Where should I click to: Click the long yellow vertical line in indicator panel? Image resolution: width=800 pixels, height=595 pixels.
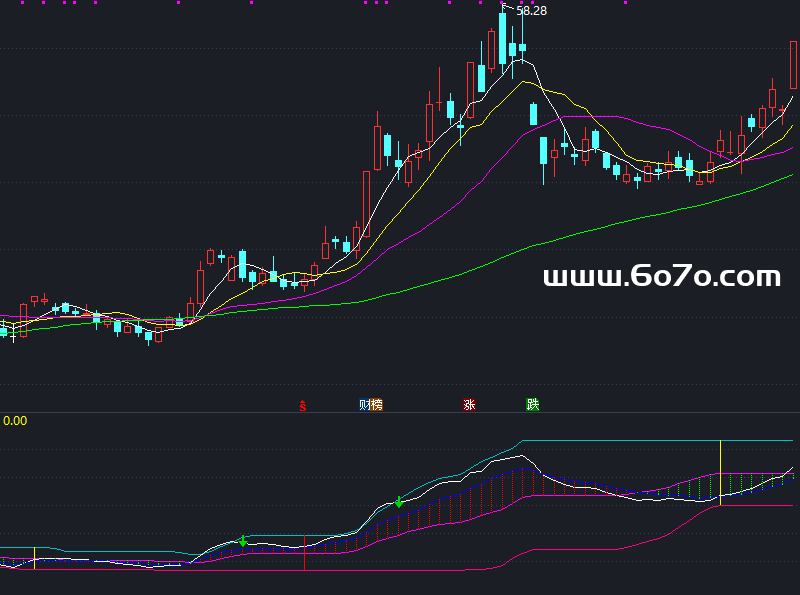[x=720, y=472]
